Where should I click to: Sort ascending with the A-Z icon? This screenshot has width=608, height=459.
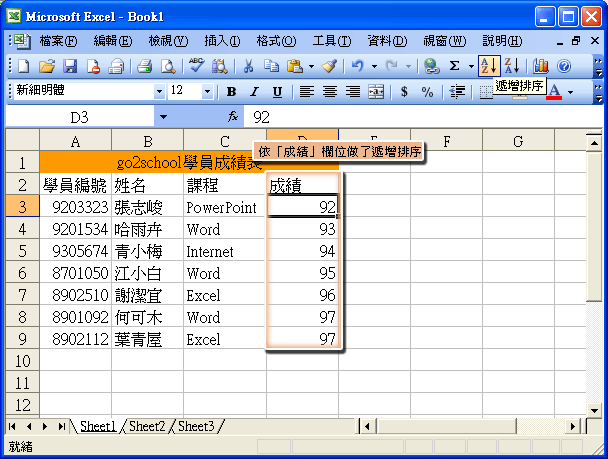tap(489, 66)
